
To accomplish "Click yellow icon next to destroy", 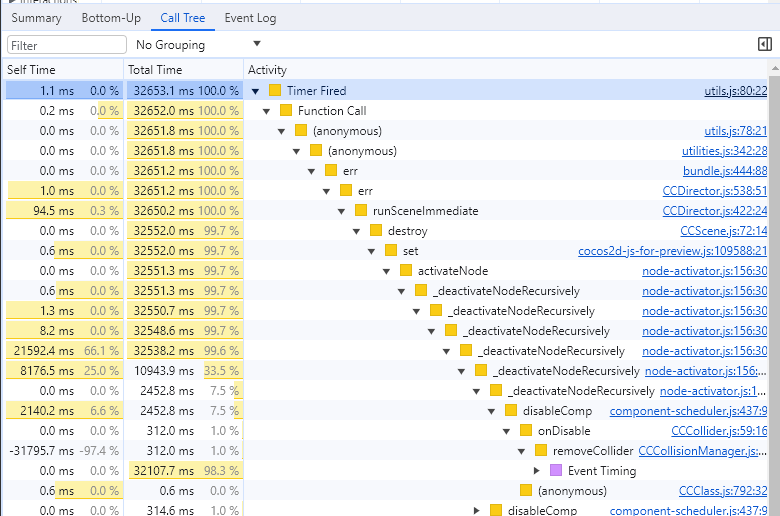I will (x=376, y=230).
